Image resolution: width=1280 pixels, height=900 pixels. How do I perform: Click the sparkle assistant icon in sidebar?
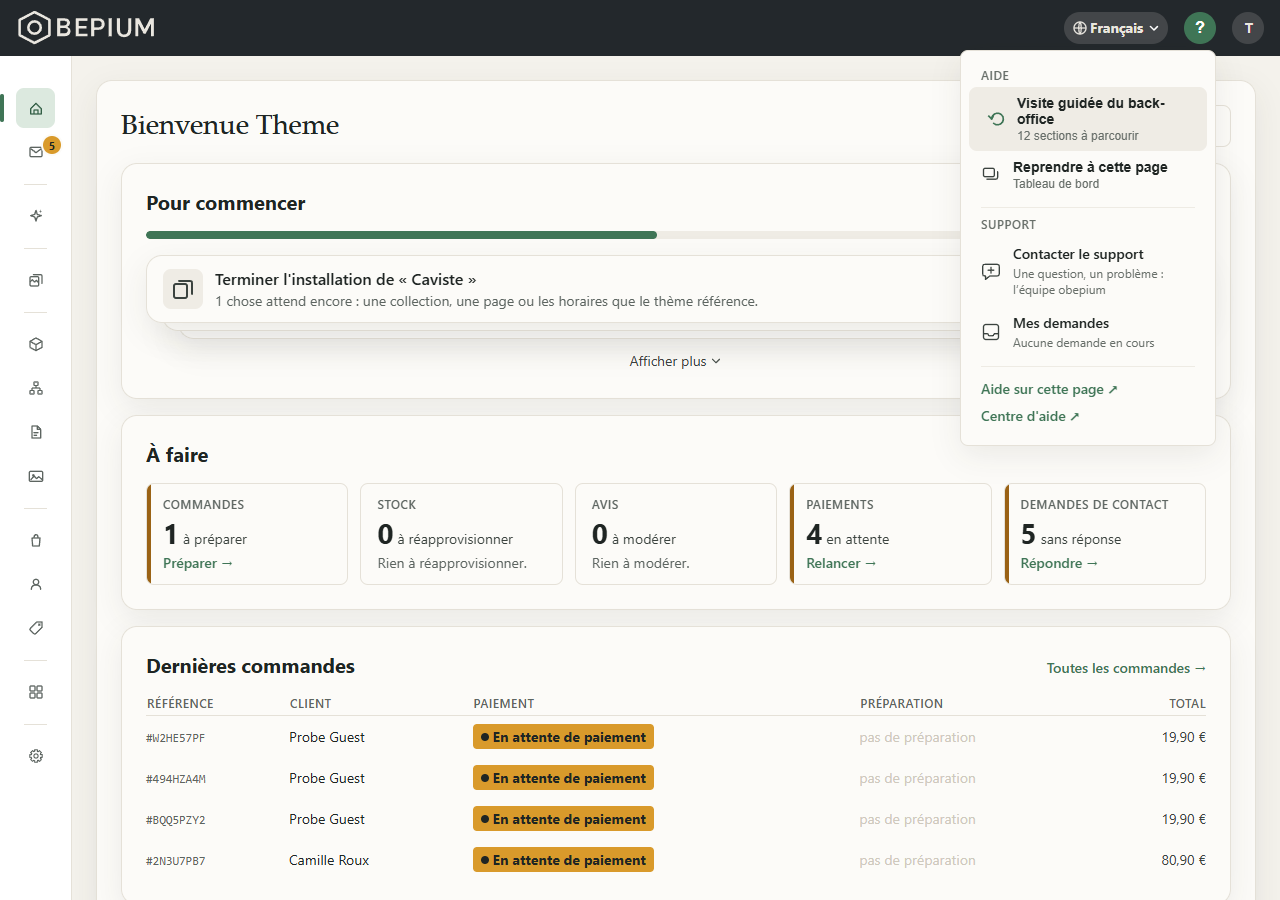pos(36,216)
